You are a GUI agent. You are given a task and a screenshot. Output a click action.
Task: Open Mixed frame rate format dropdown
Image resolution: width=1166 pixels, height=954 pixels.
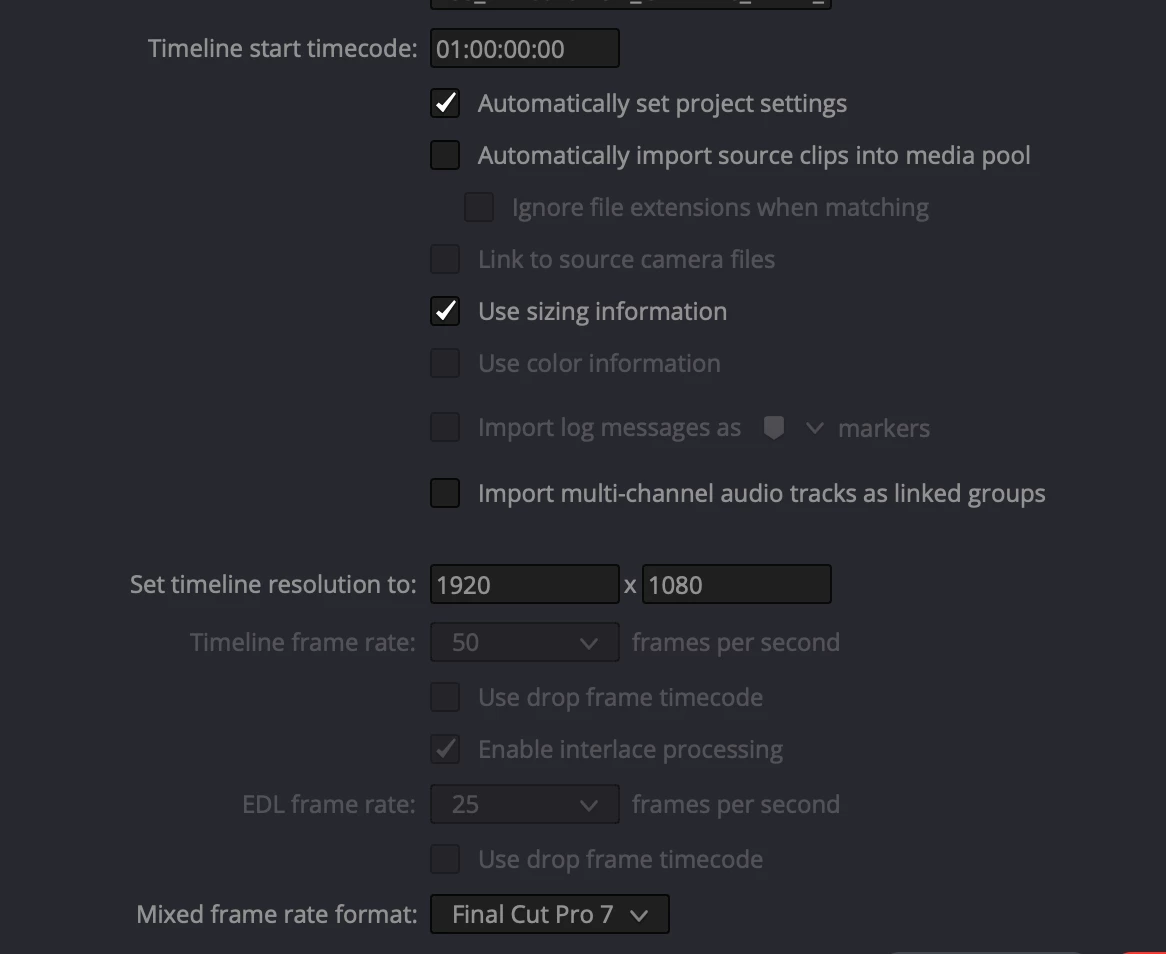(549, 914)
